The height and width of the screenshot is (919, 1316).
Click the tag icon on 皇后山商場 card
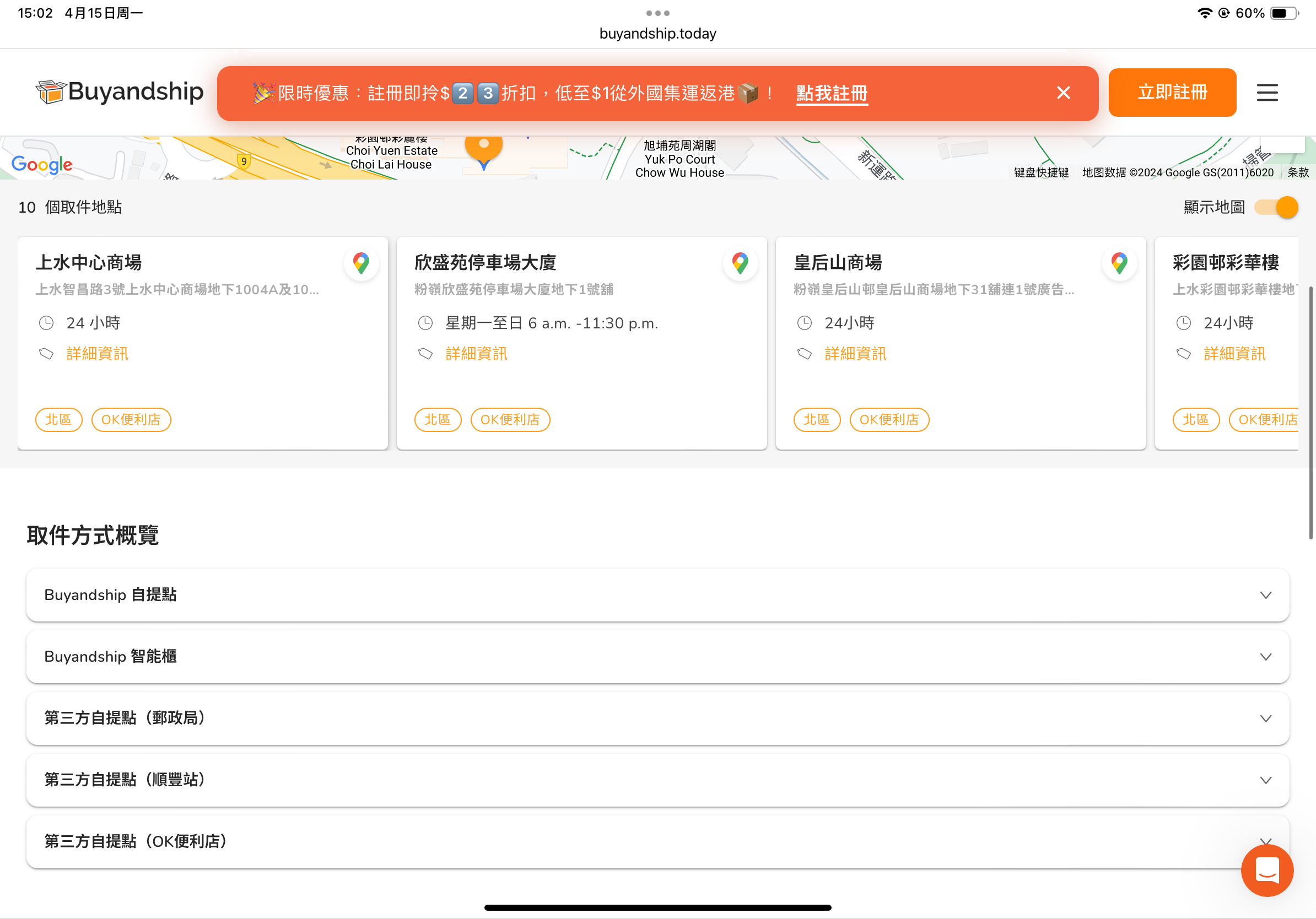(804, 354)
